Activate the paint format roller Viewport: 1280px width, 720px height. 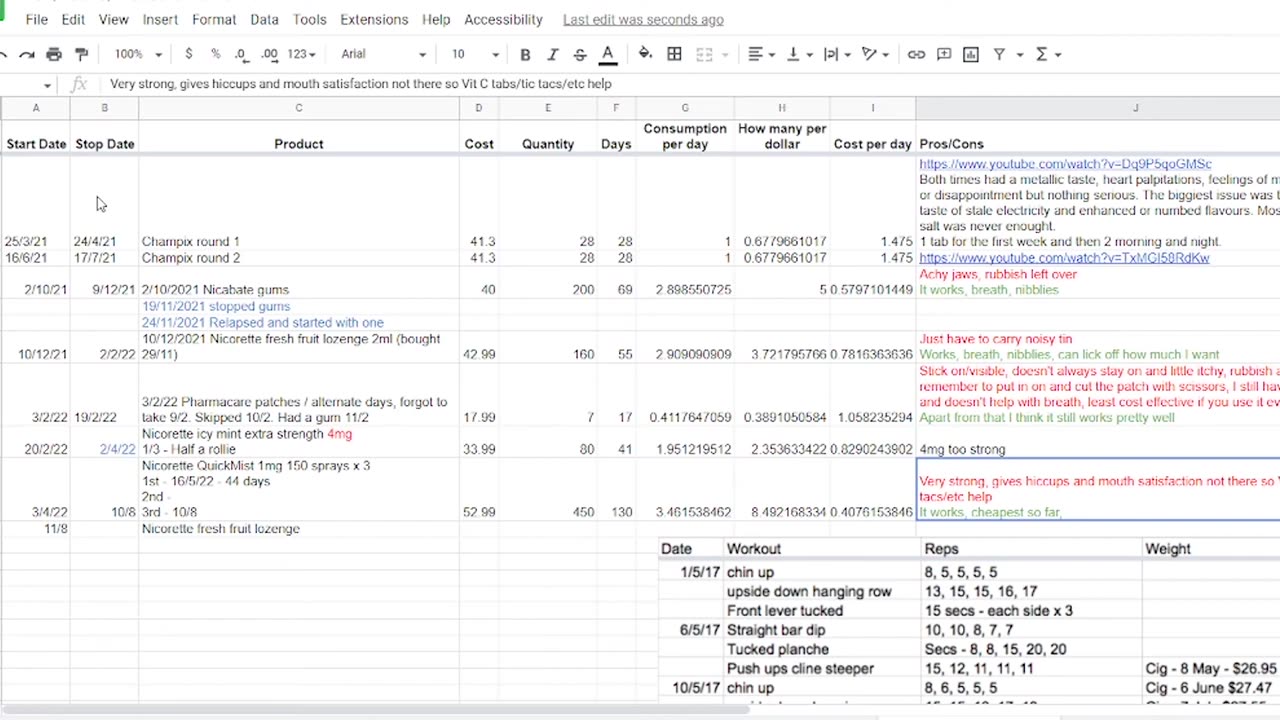pos(81,54)
